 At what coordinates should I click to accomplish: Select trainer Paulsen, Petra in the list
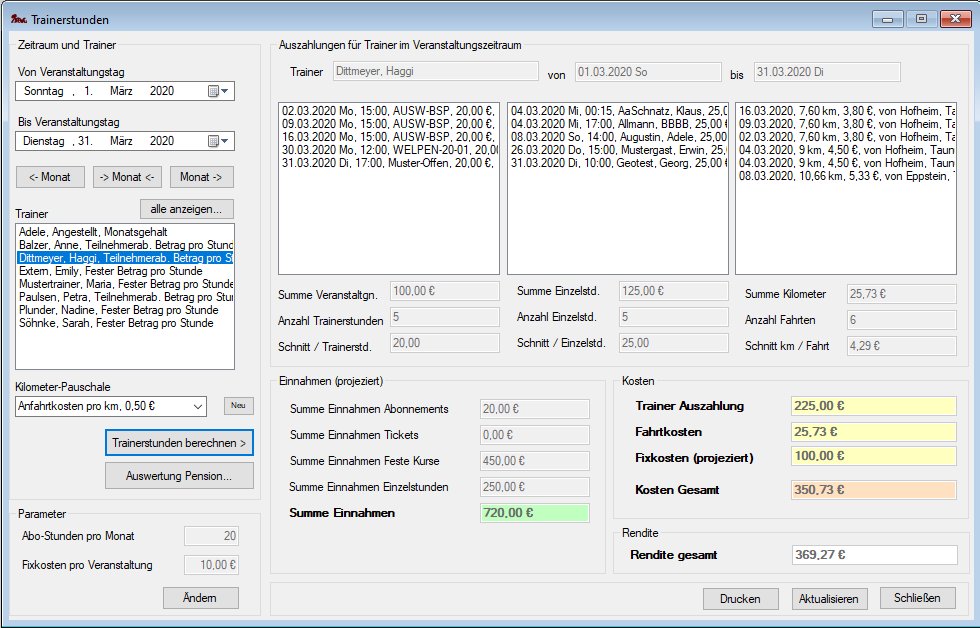(x=125, y=297)
